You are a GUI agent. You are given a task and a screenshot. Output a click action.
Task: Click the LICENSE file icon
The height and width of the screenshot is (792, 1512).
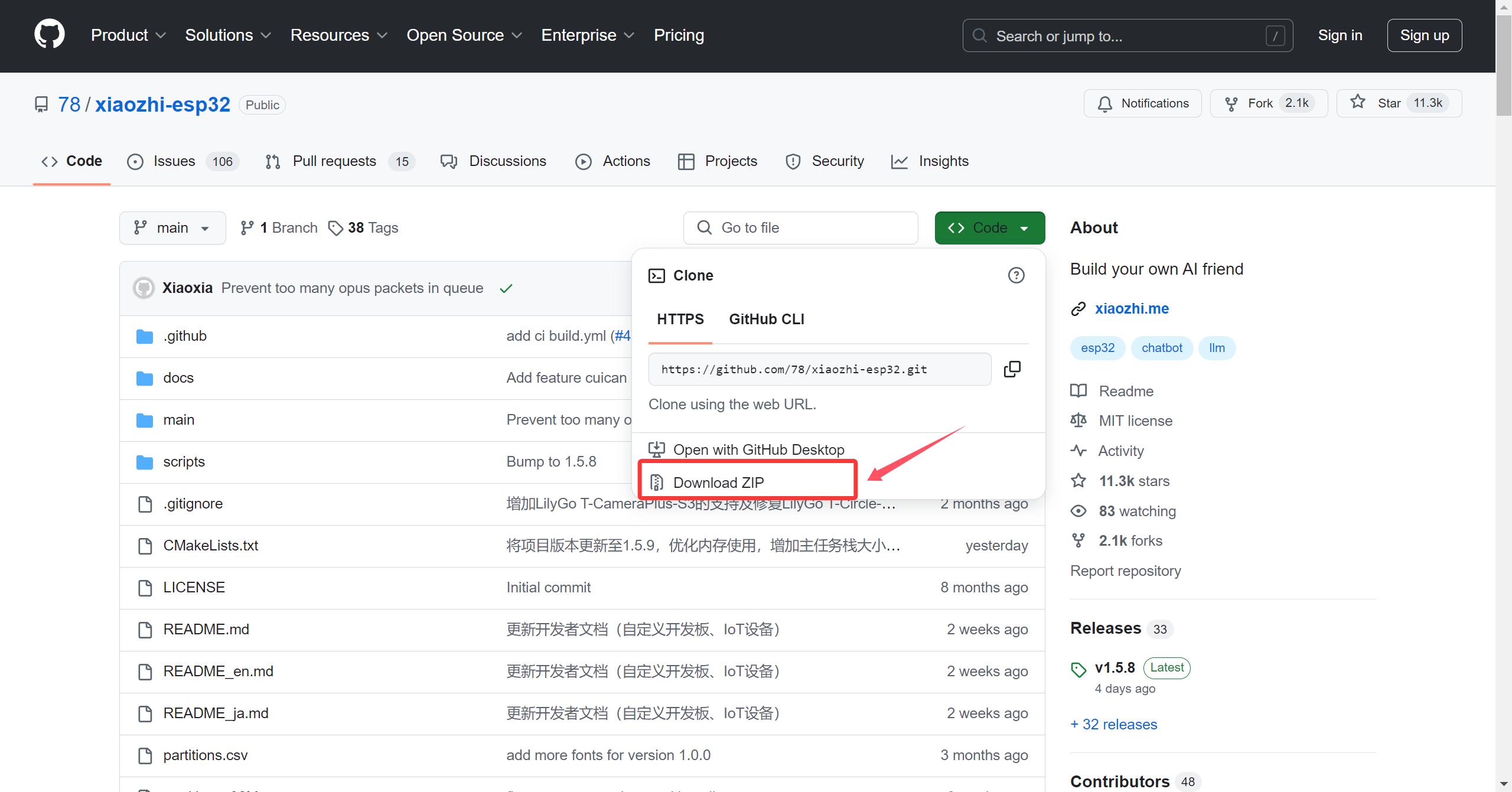[145, 588]
